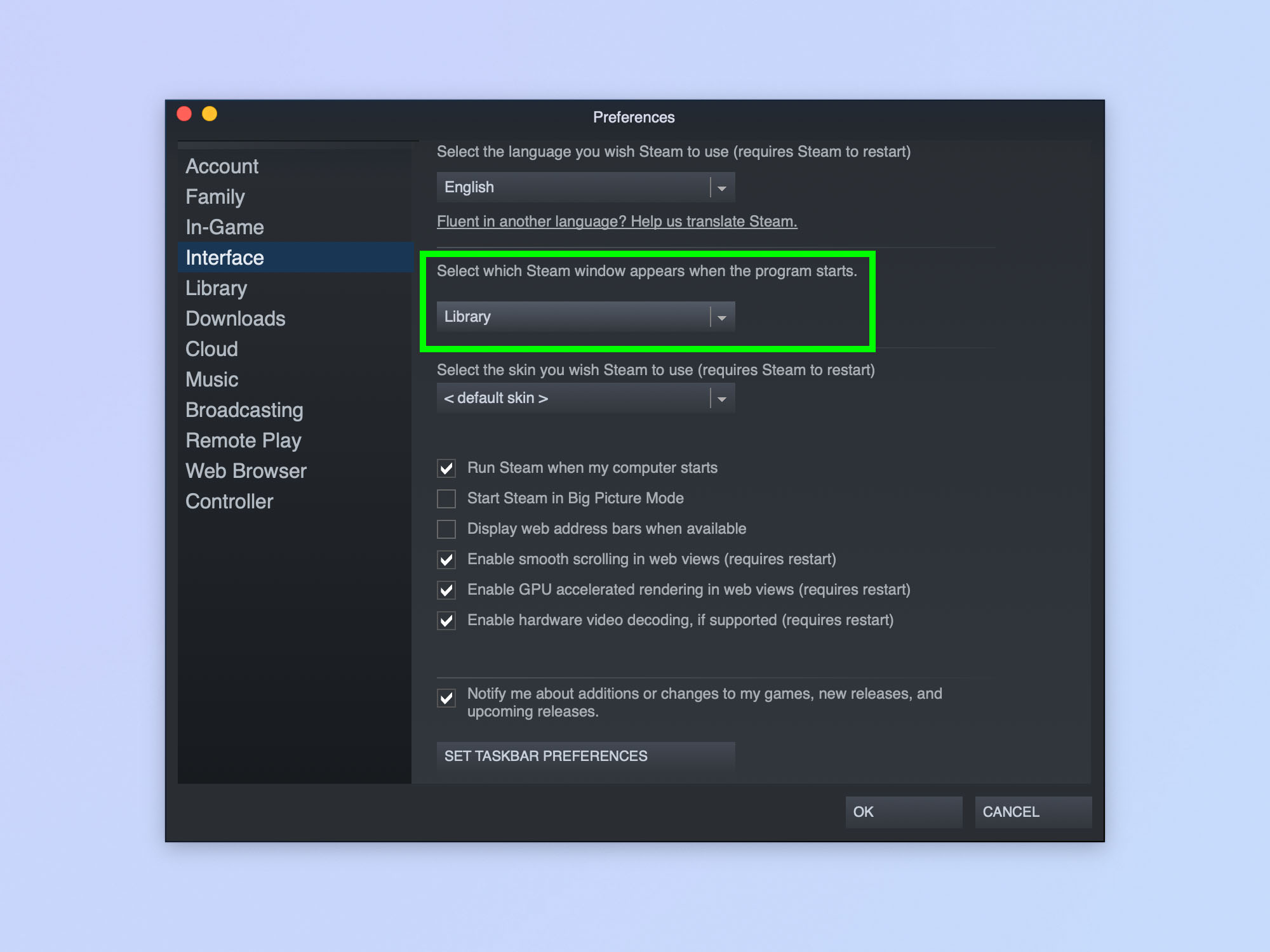Viewport: 1270px width, 952px height.
Task: Click the Library sidebar icon
Action: click(x=215, y=288)
